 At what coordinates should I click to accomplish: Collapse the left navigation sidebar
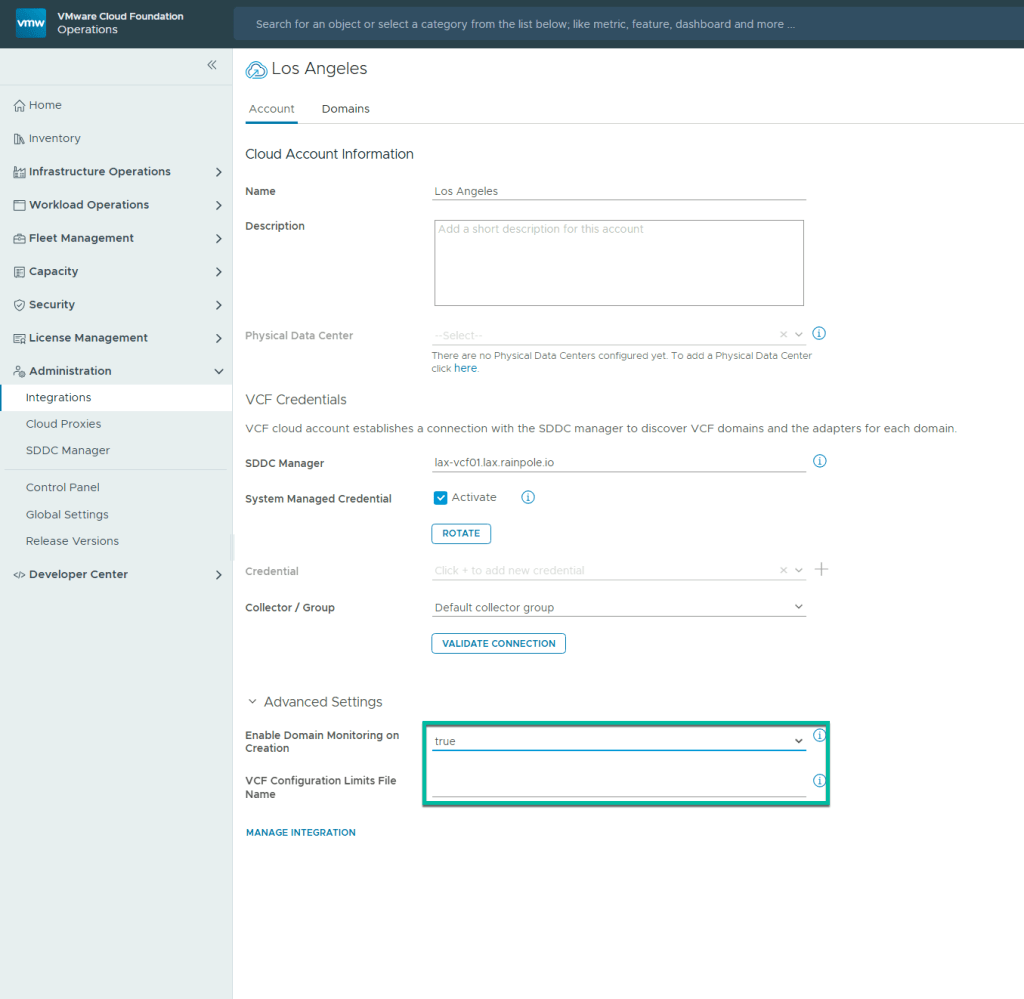212,65
